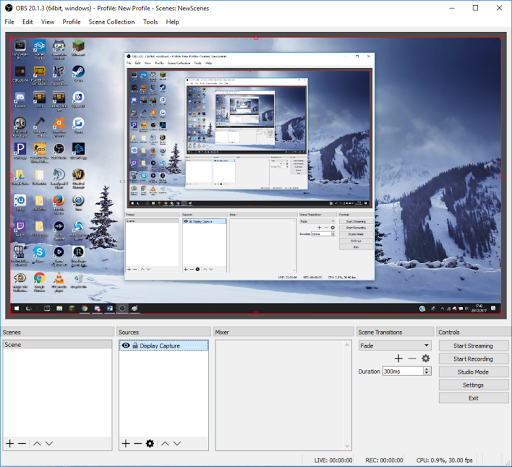Increase Duration with the up stepper arrow

coord(427,369)
